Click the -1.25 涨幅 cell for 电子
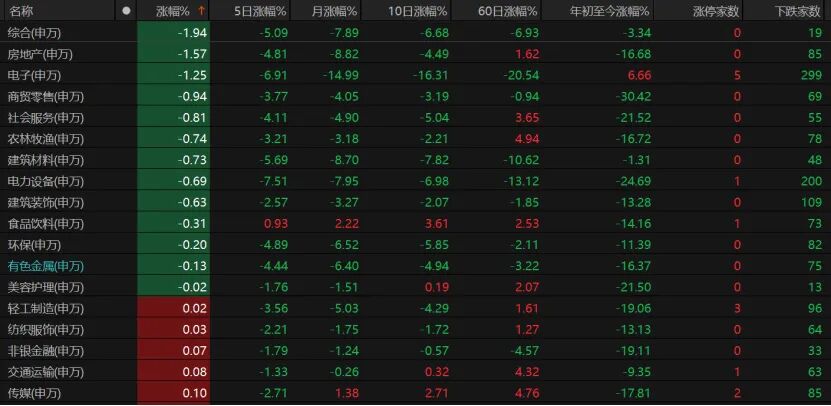The height and width of the screenshot is (406, 831). (173, 75)
